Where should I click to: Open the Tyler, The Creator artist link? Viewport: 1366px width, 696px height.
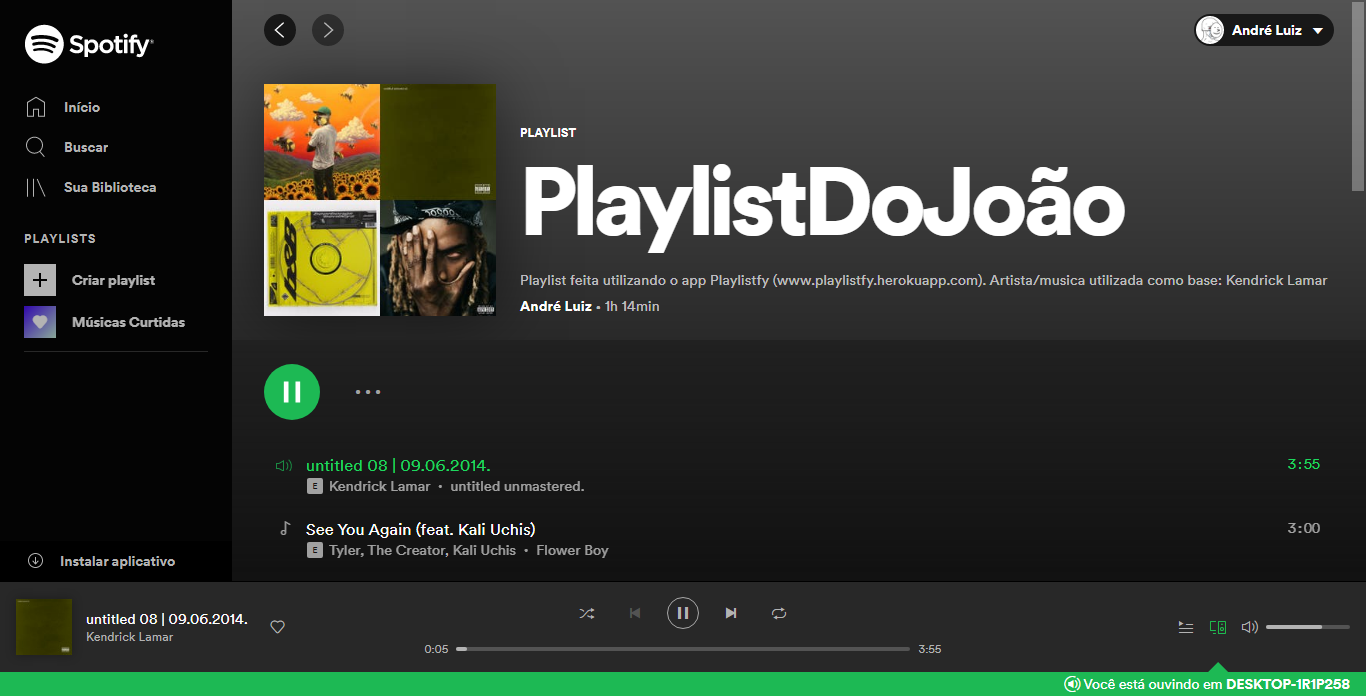tap(387, 550)
